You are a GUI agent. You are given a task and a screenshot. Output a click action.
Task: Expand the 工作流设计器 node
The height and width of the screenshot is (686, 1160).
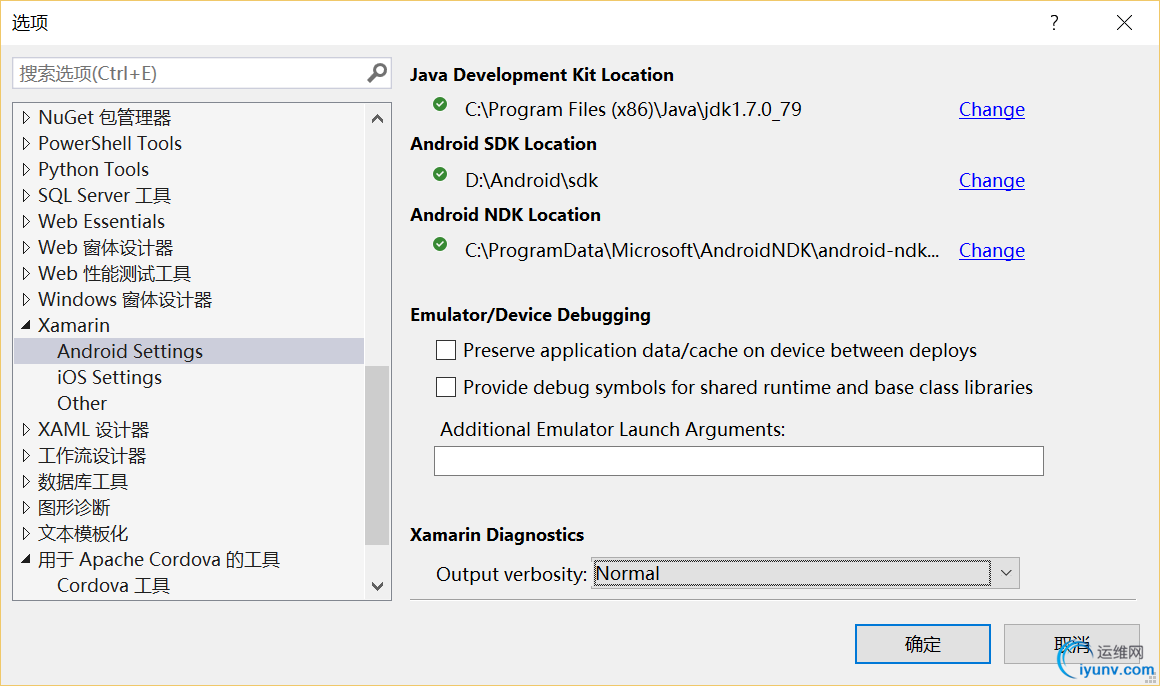click(26, 456)
